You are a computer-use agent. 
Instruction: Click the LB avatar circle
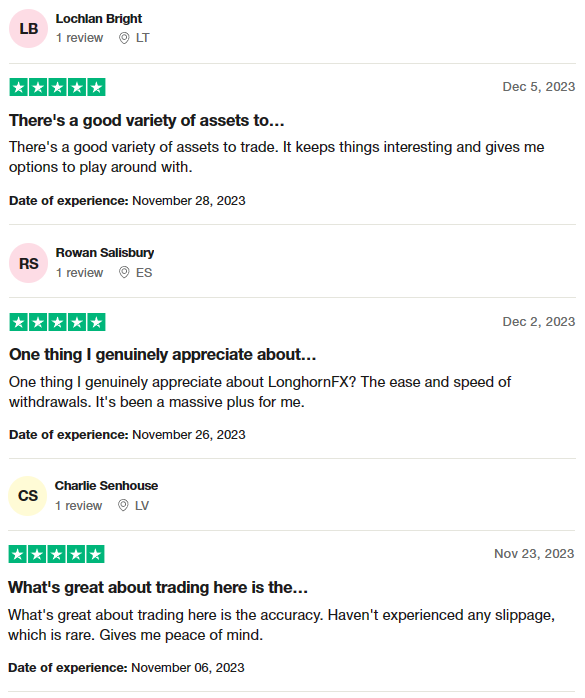[x=28, y=28]
